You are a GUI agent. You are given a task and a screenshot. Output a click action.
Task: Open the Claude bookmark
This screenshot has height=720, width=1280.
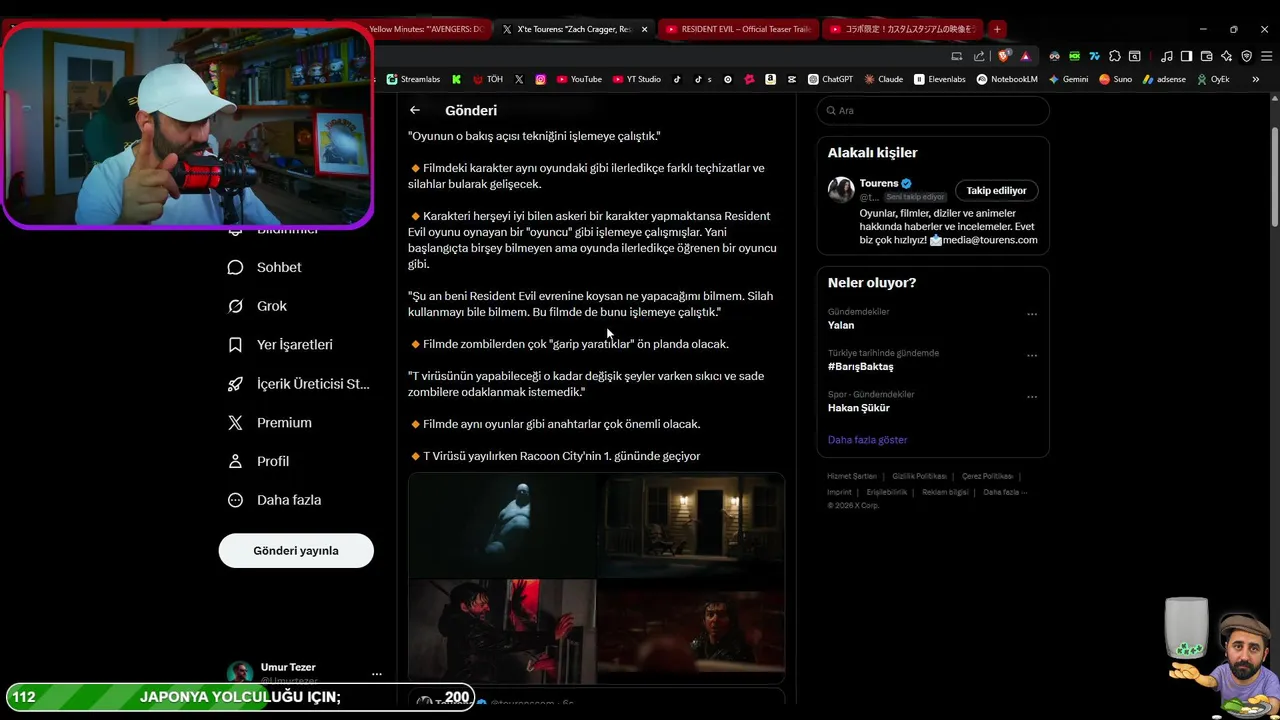click(884, 79)
